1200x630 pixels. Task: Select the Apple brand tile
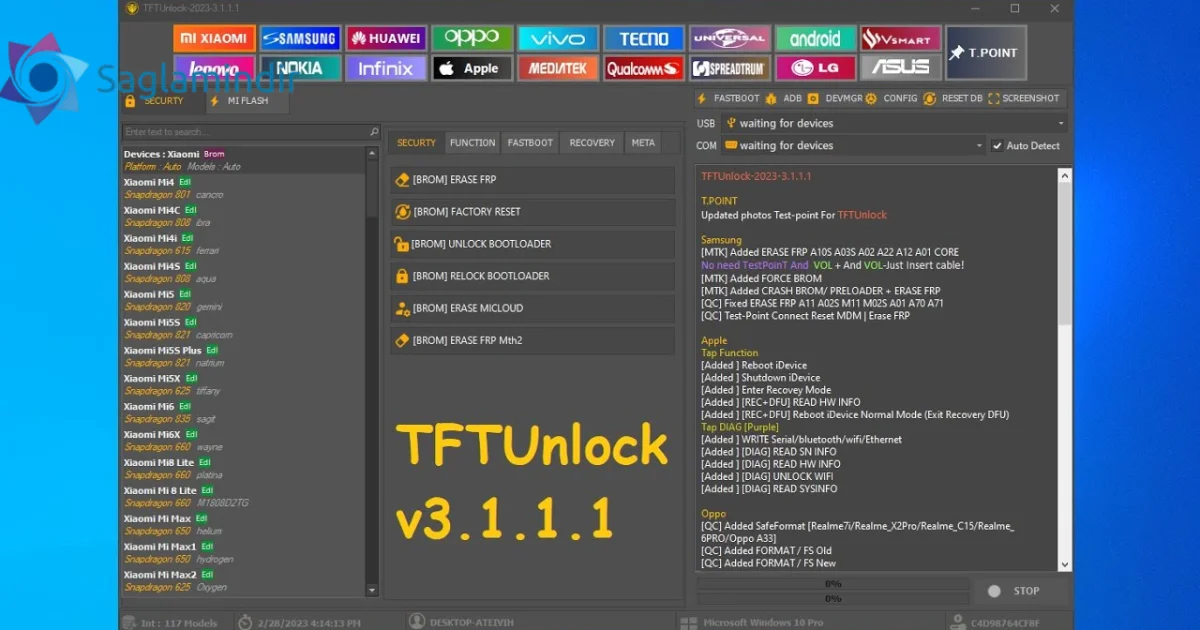[x=472, y=68]
